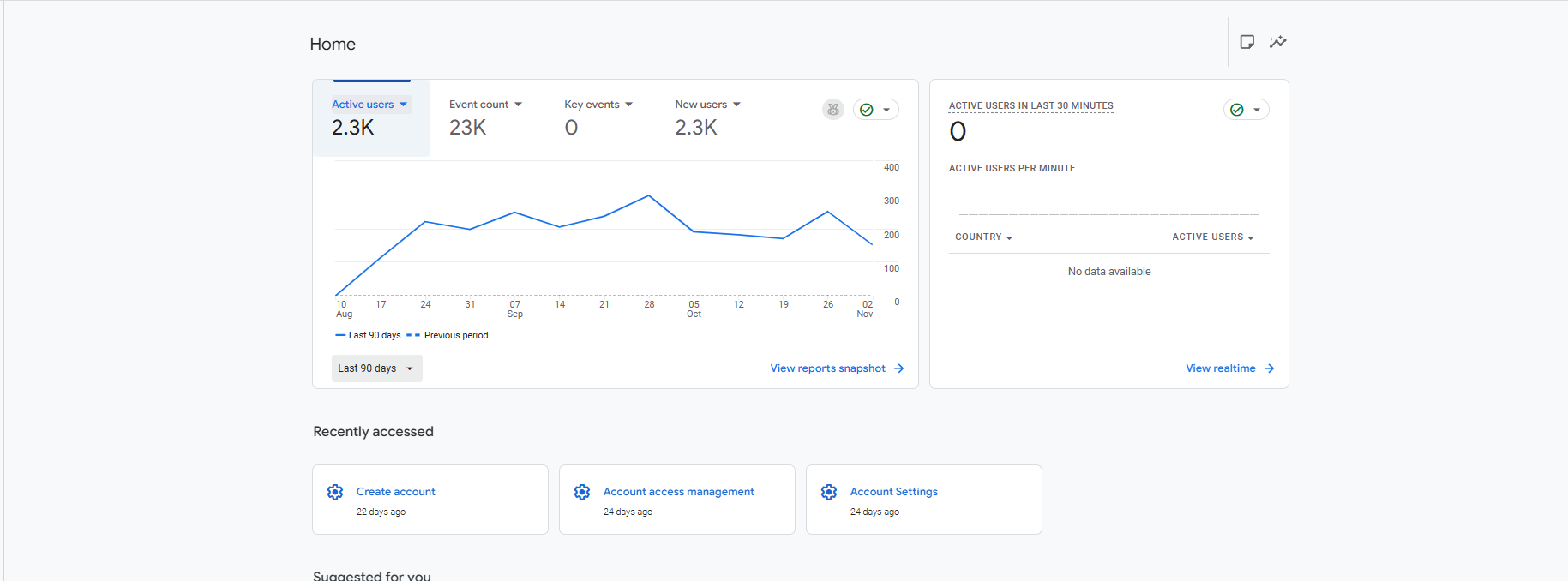Open the Last 90 days date selector
The height and width of the screenshot is (581, 1568).
pos(376,368)
